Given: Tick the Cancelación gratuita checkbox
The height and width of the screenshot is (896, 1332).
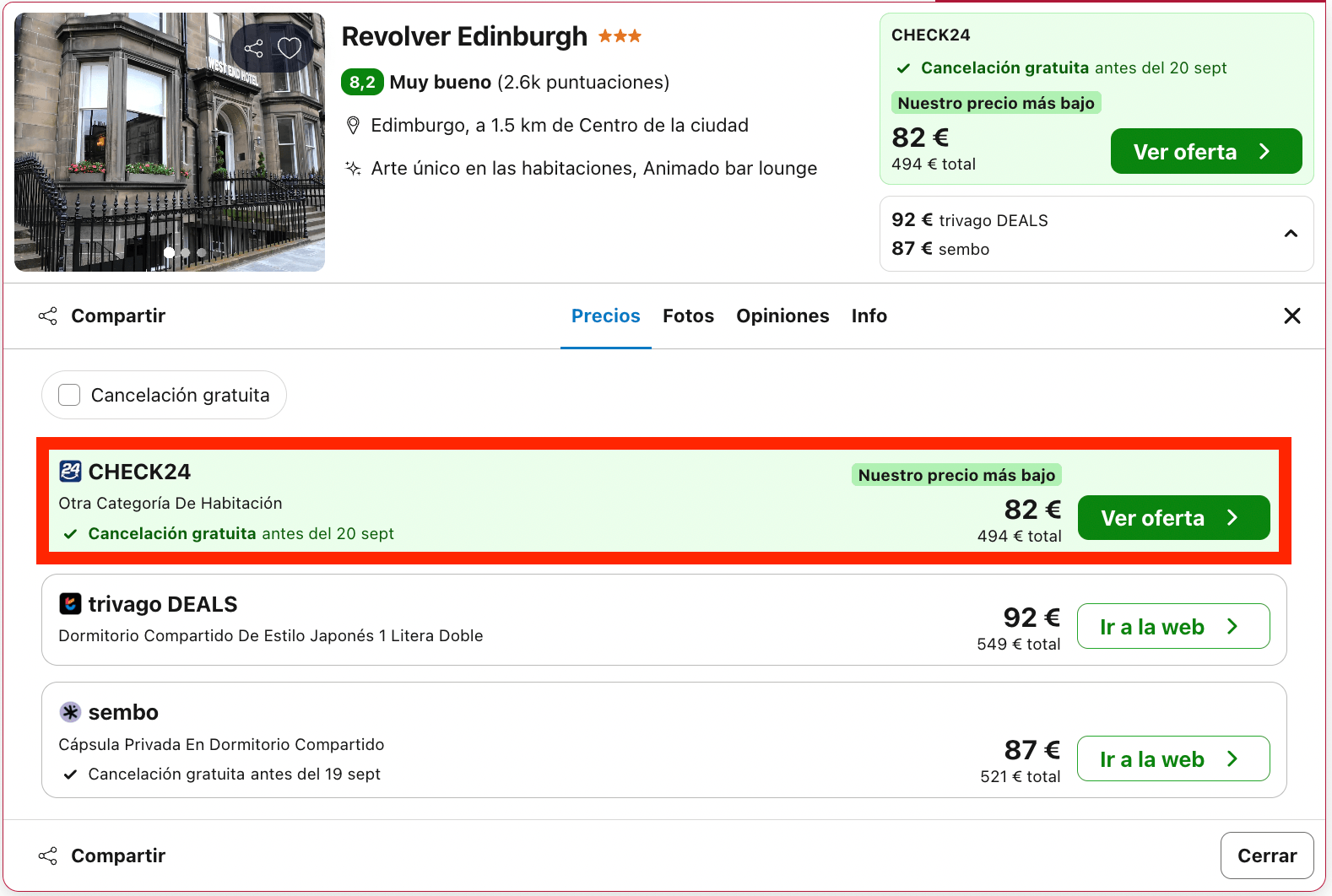Looking at the screenshot, I should pos(69,395).
